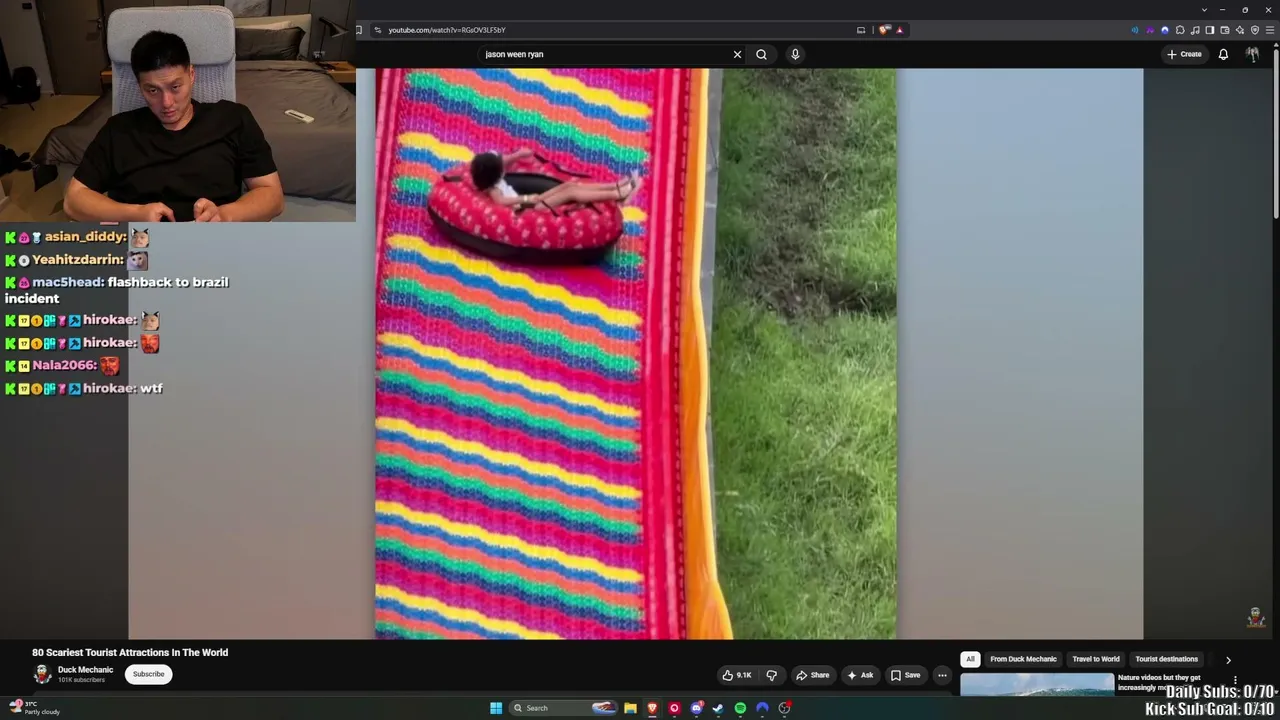The image size is (1280, 720).
Task: Open File Explorer from the taskbar
Action: click(630, 708)
